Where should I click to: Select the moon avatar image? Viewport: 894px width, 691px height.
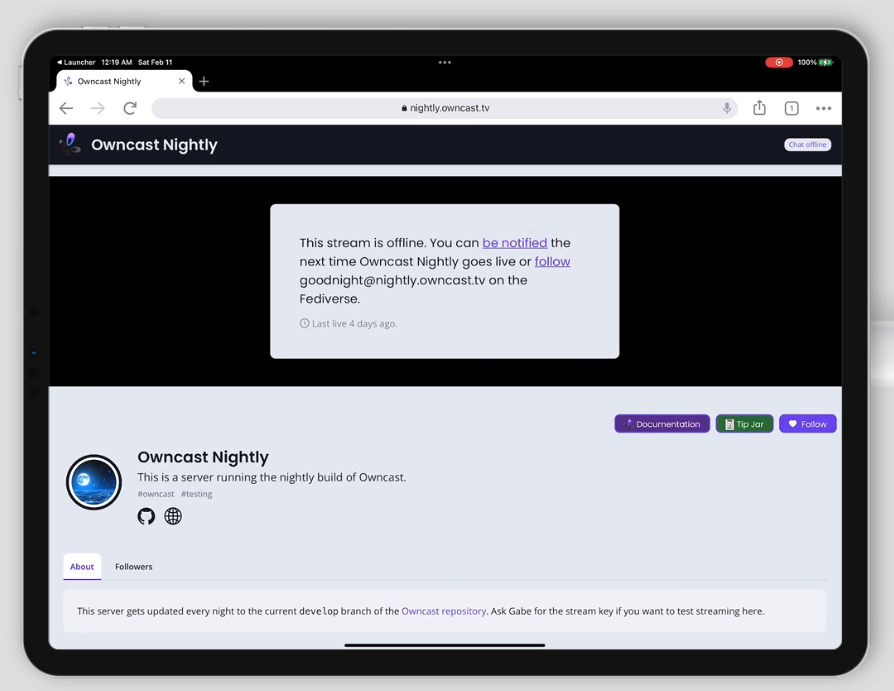[x=93, y=482]
